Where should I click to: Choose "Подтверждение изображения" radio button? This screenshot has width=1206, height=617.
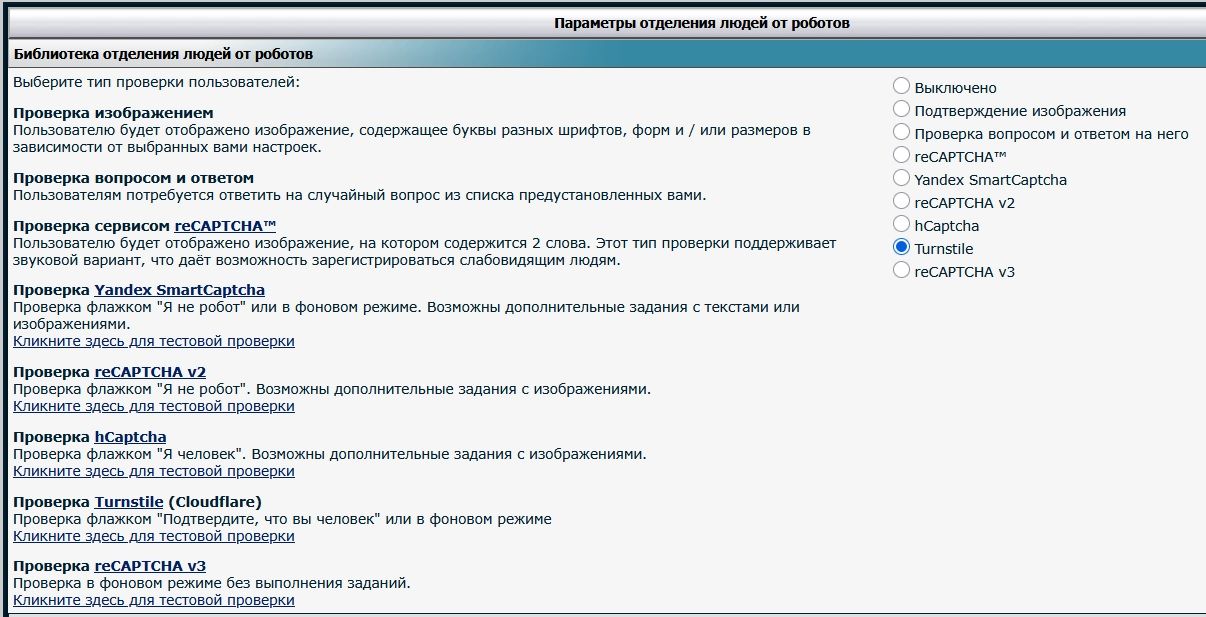pos(902,110)
